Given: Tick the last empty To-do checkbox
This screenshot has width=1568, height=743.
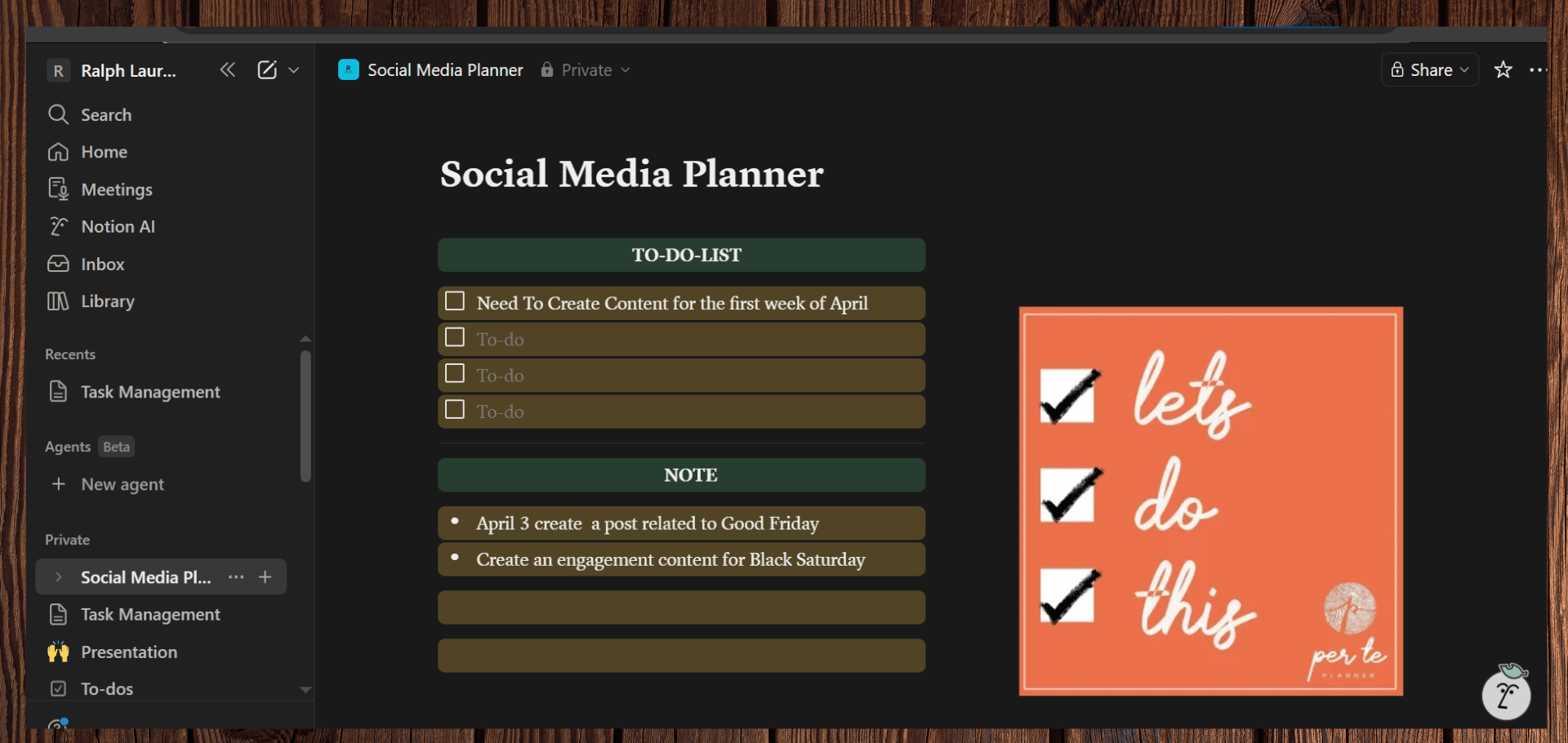Looking at the screenshot, I should tap(455, 409).
